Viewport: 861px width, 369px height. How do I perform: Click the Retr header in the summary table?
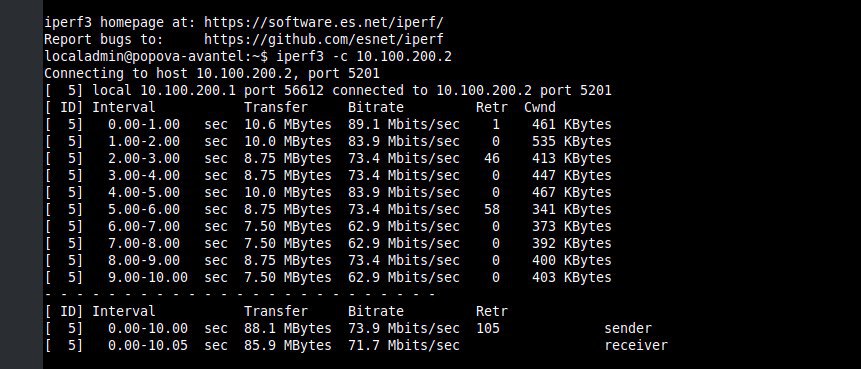(x=492, y=312)
